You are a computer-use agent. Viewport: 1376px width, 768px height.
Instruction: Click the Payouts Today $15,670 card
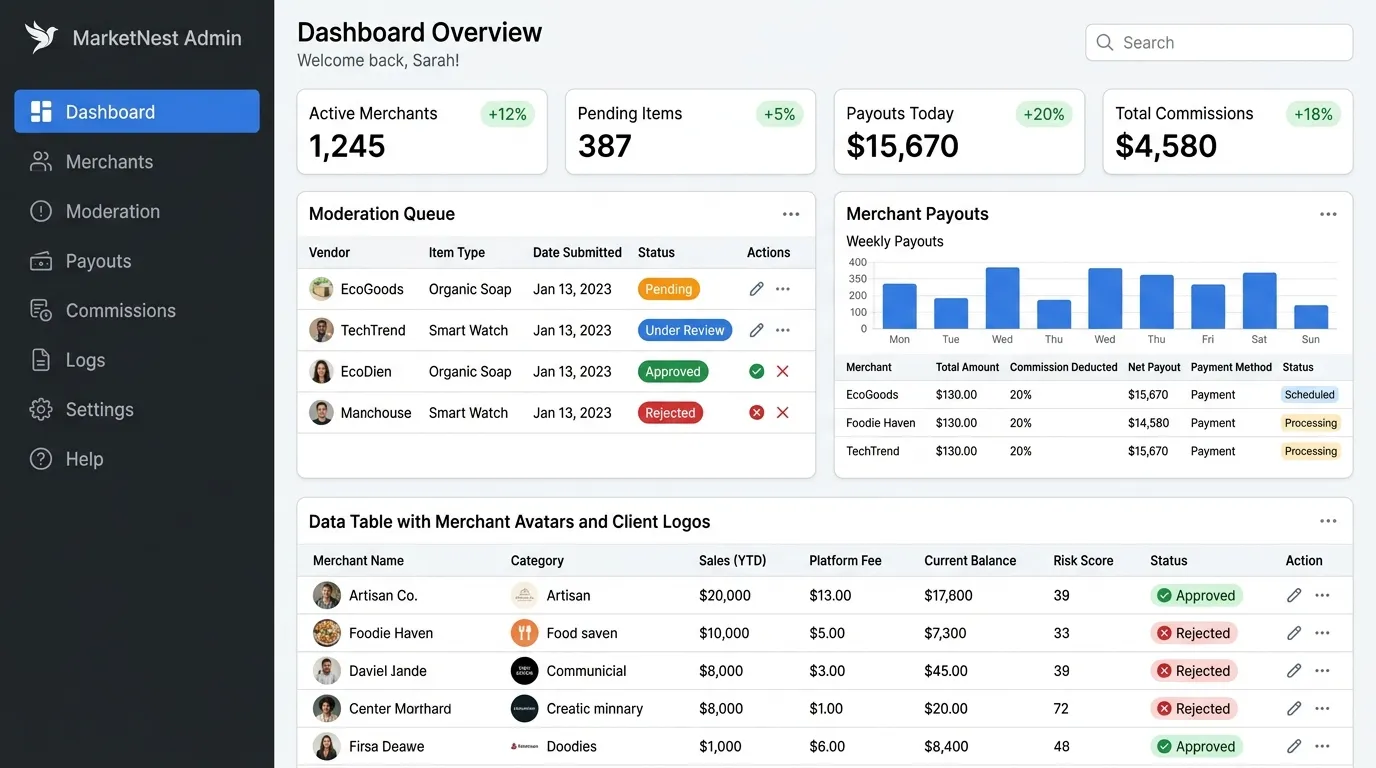pos(959,132)
